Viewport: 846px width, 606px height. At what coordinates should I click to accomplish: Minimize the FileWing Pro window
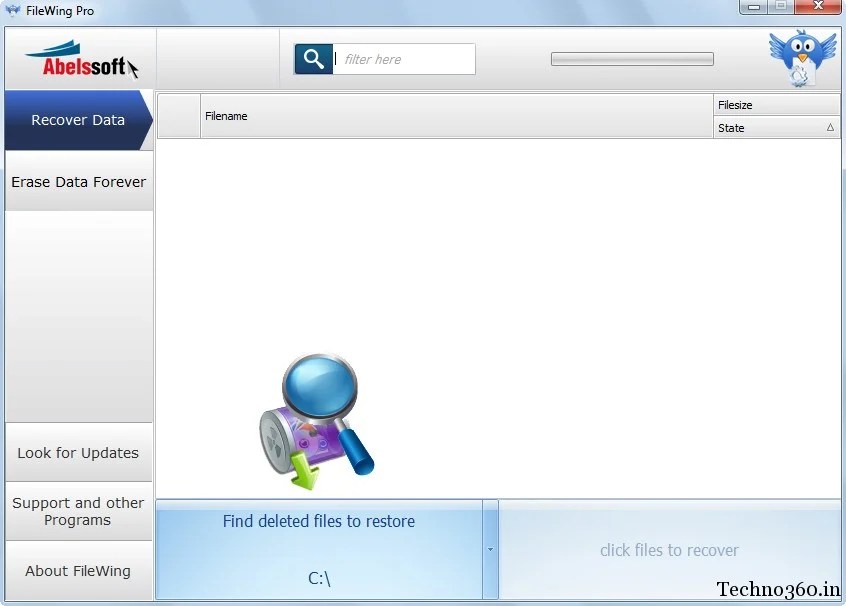click(x=754, y=6)
